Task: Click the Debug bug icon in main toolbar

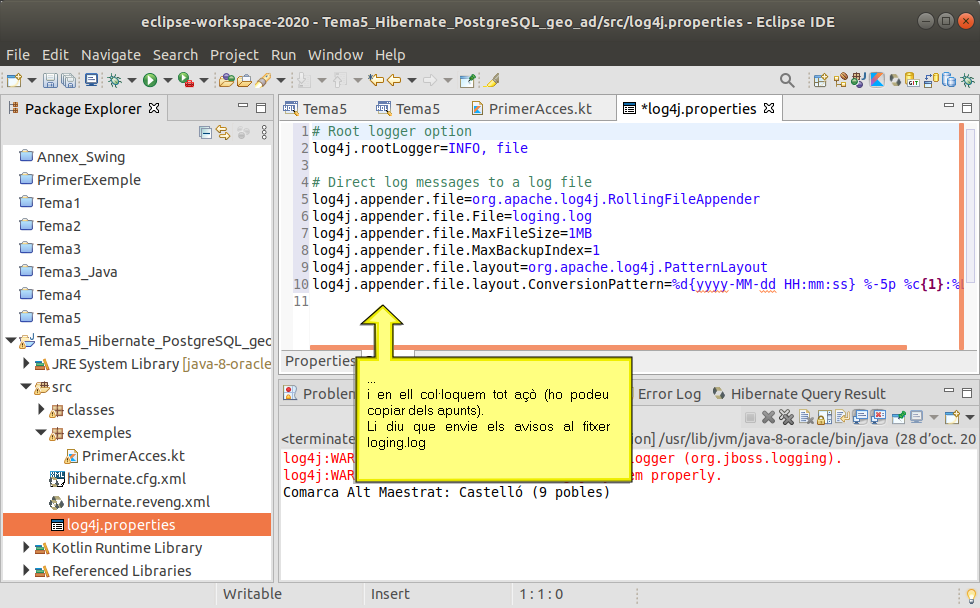Action: pos(114,80)
